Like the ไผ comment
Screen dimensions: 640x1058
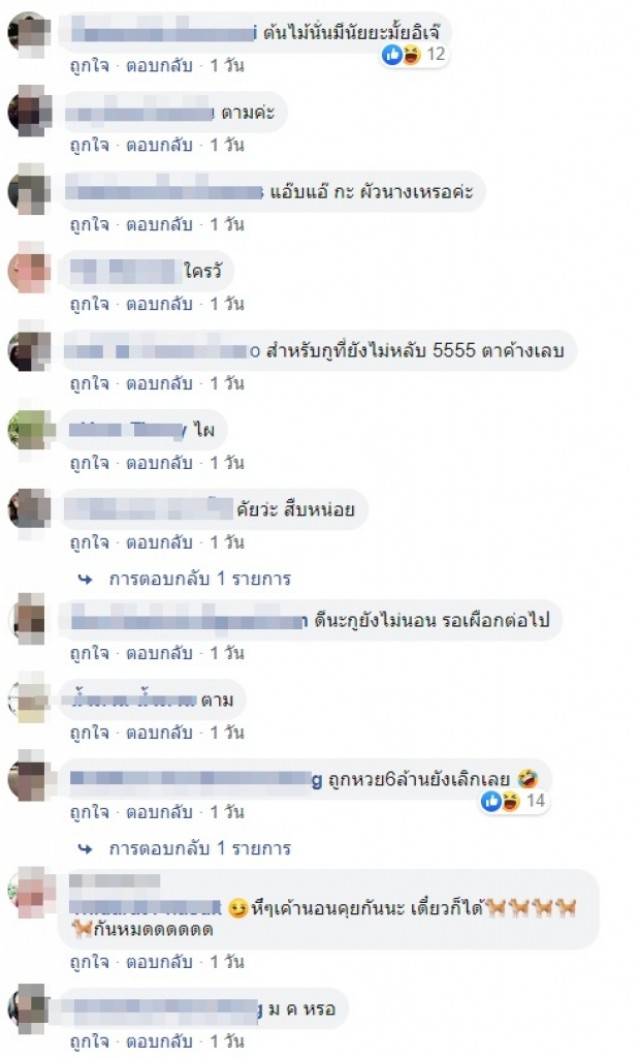90,464
